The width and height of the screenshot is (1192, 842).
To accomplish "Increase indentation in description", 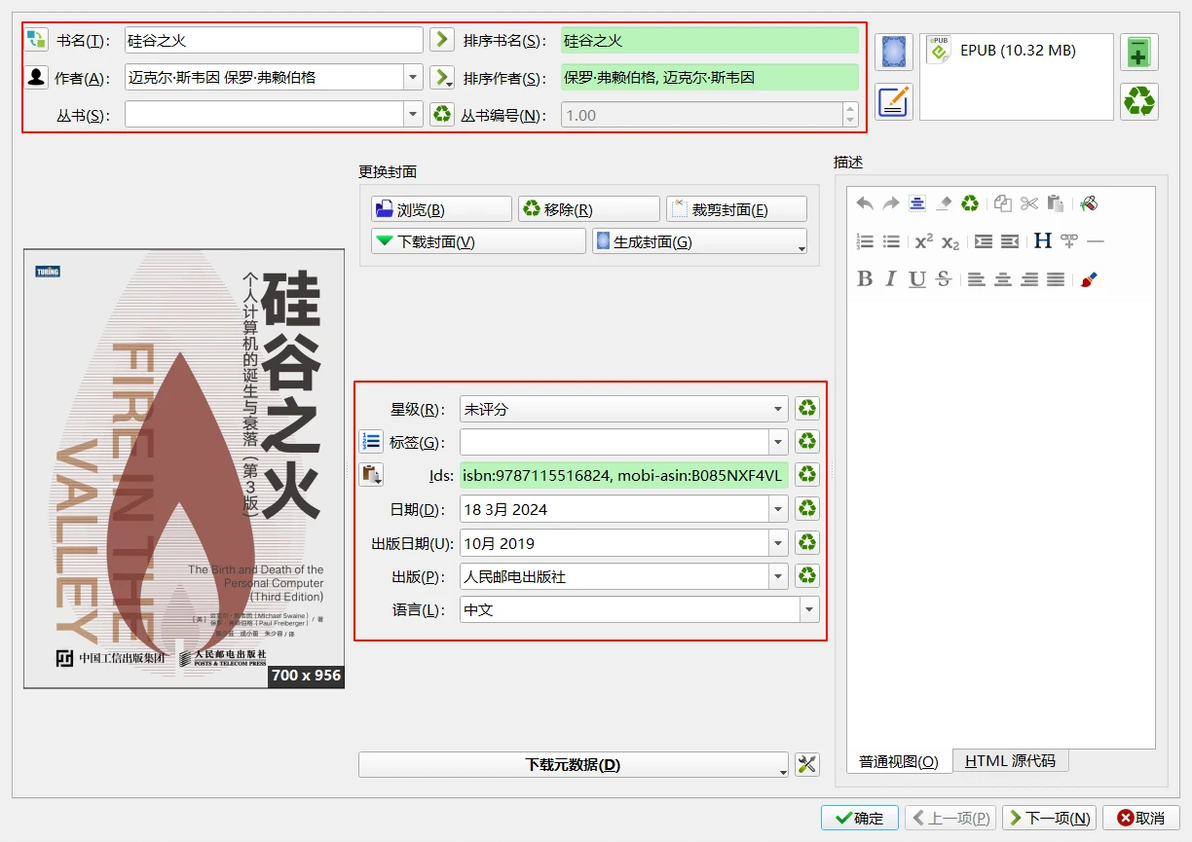I will pyautogui.click(x=984, y=242).
